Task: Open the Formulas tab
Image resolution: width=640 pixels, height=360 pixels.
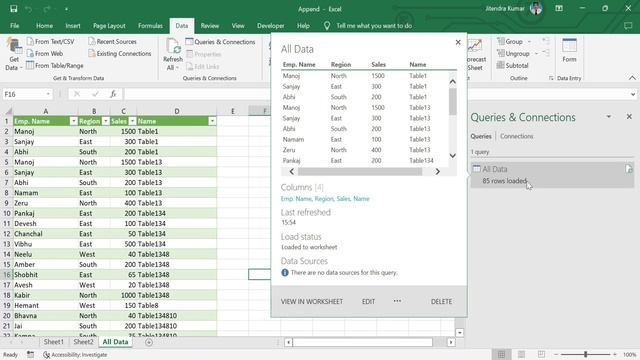Action: (x=150, y=26)
